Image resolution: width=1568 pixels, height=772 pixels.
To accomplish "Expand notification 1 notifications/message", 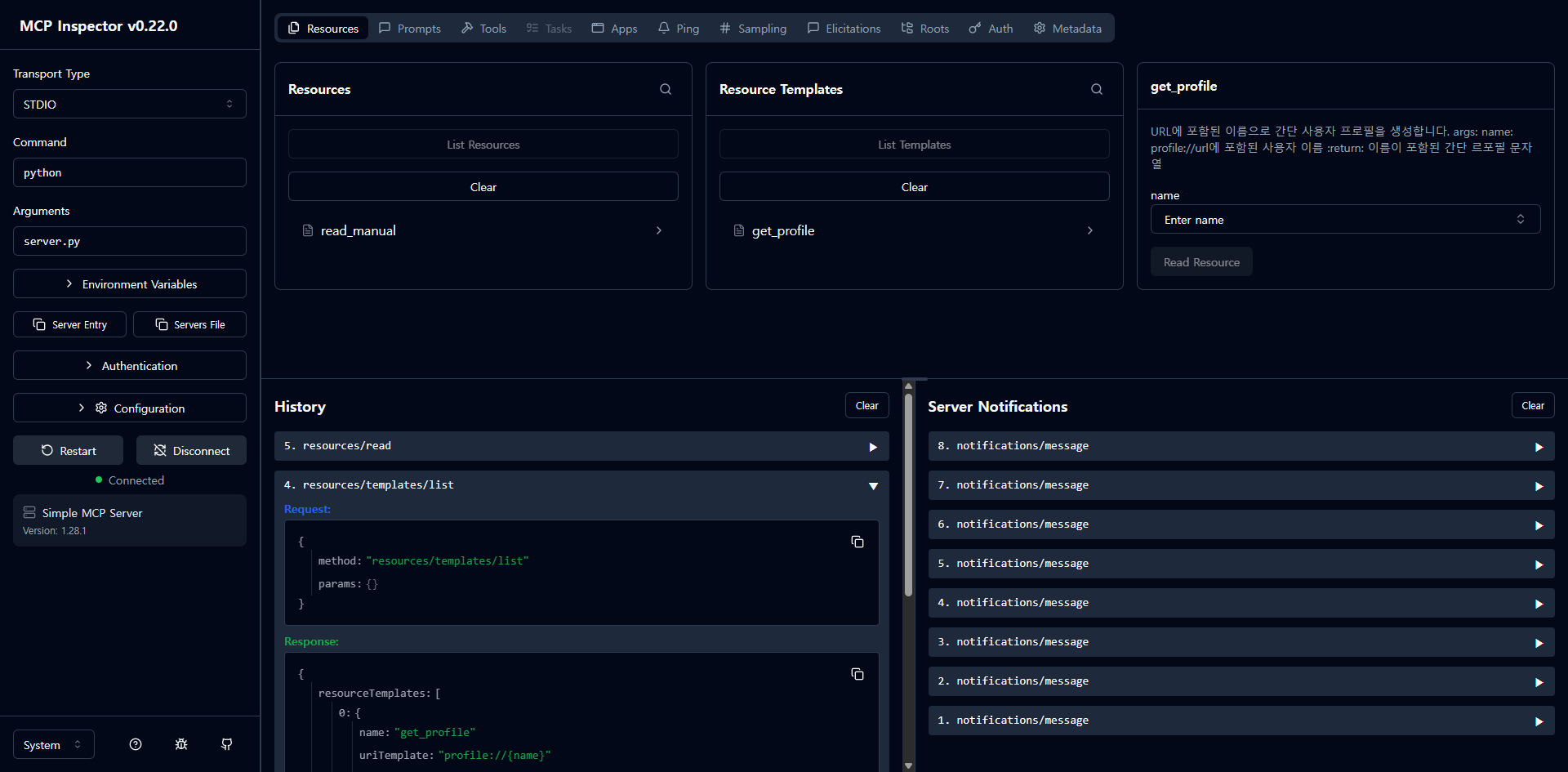I will pyautogui.click(x=1241, y=721).
